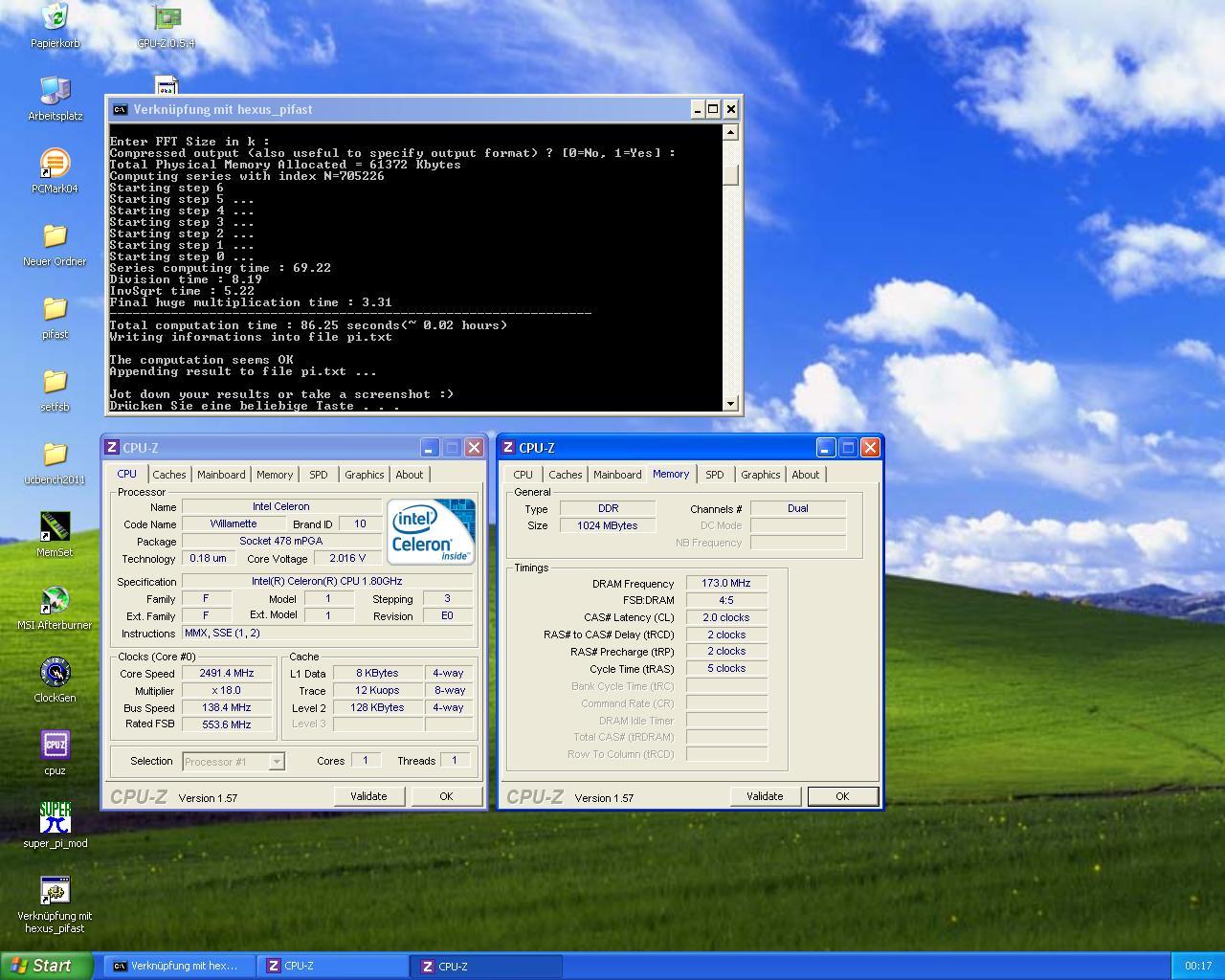Open Graphics tab in left CPU-Z

(365, 475)
